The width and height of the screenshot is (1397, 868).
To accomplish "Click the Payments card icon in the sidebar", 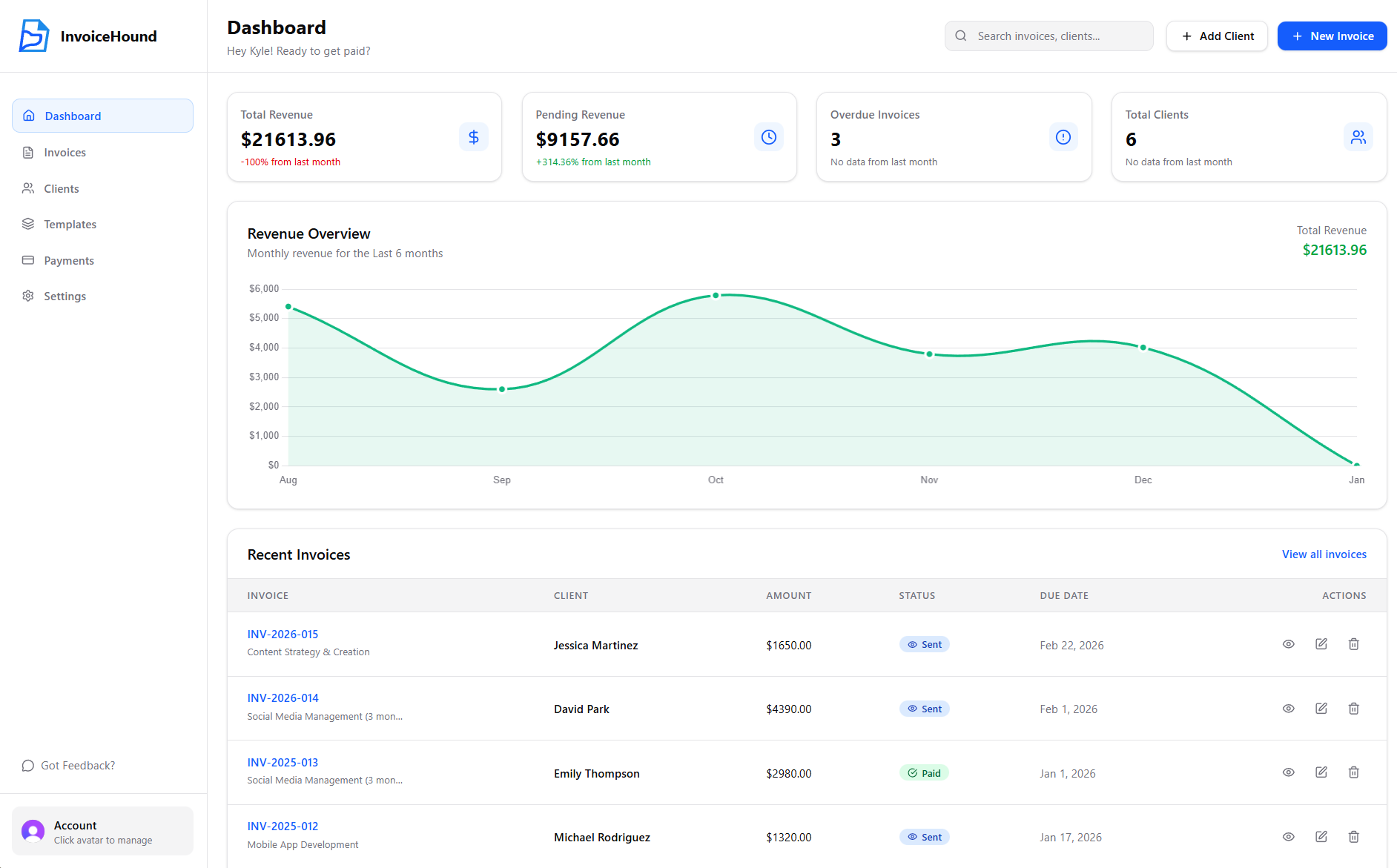I will click(x=28, y=260).
